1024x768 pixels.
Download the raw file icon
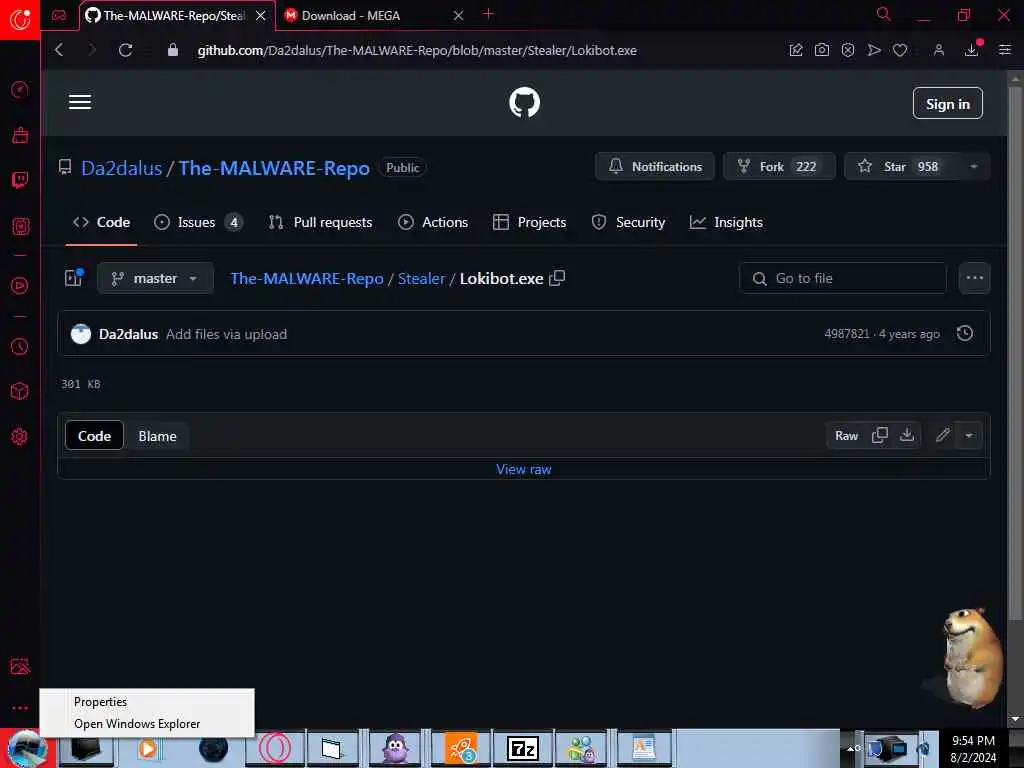[x=907, y=436]
